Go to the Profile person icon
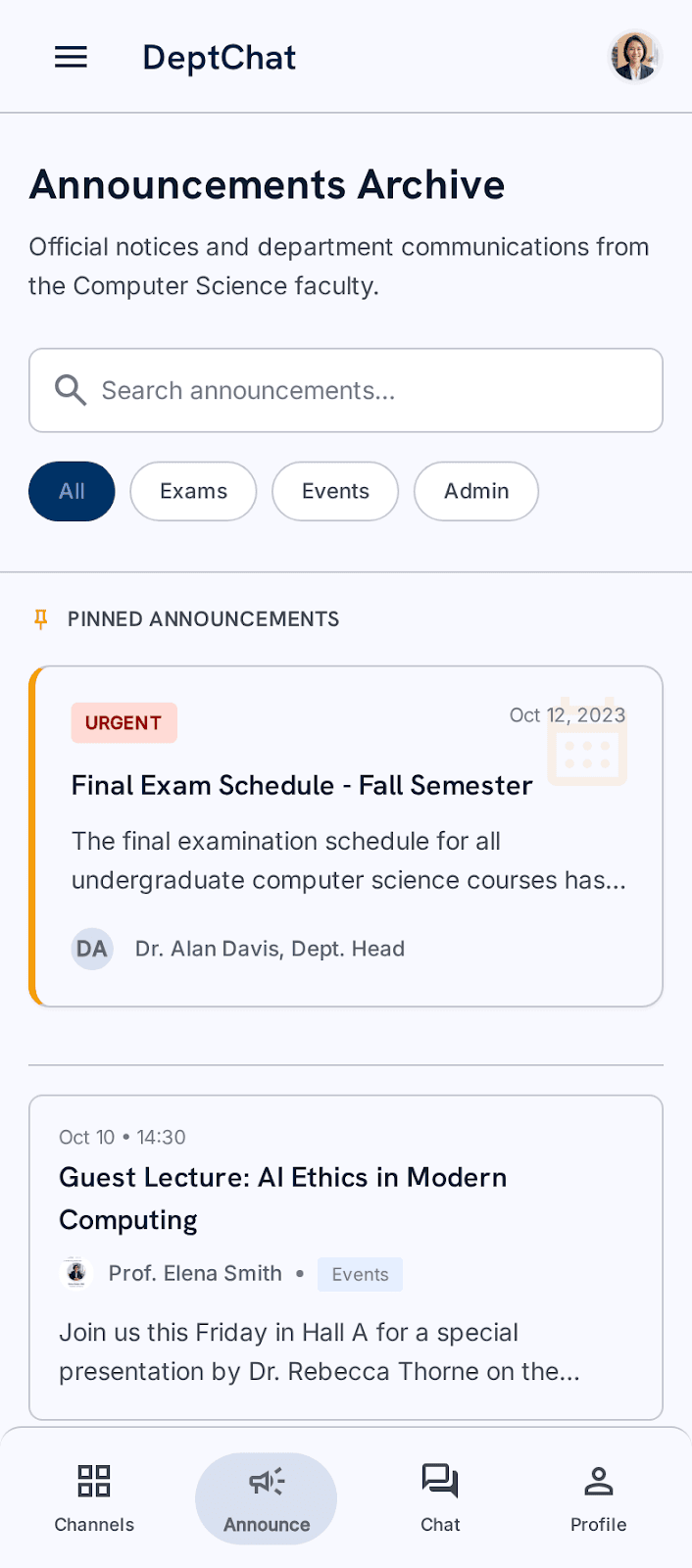The width and height of the screenshot is (692, 1568). [x=598, y=1481]
